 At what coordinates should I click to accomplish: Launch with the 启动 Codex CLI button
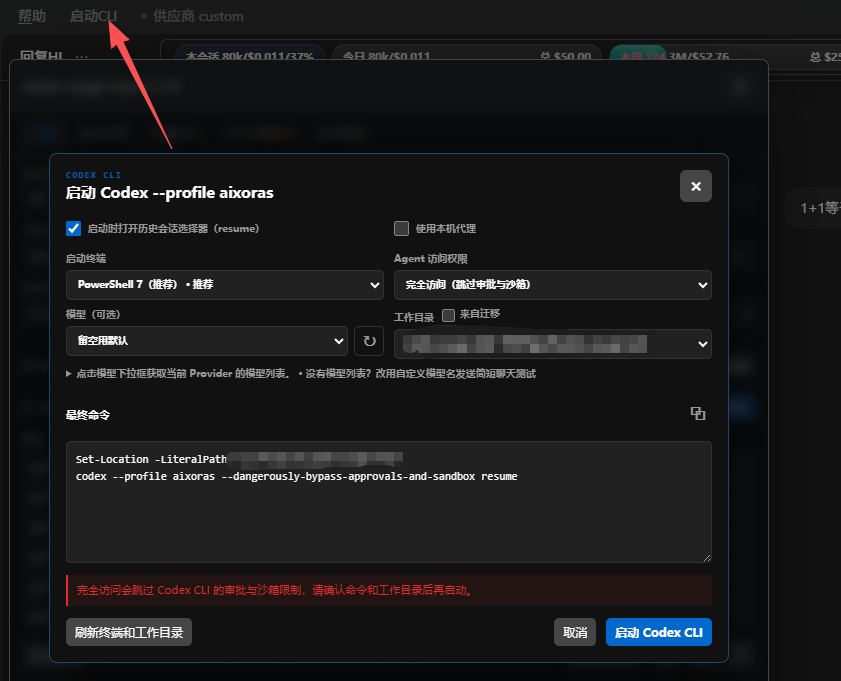pyautogui.click(x=659, y=632)
